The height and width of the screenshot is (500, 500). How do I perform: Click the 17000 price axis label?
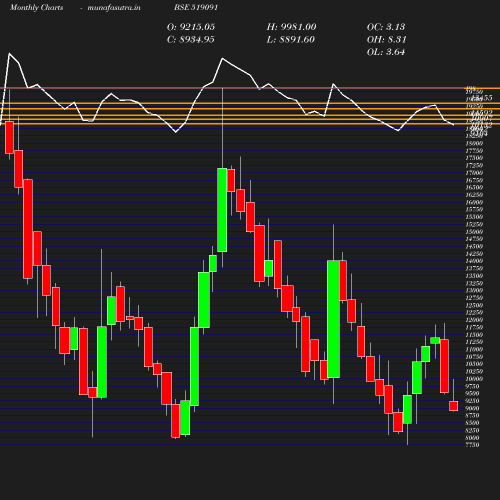[x=474, y=173]
